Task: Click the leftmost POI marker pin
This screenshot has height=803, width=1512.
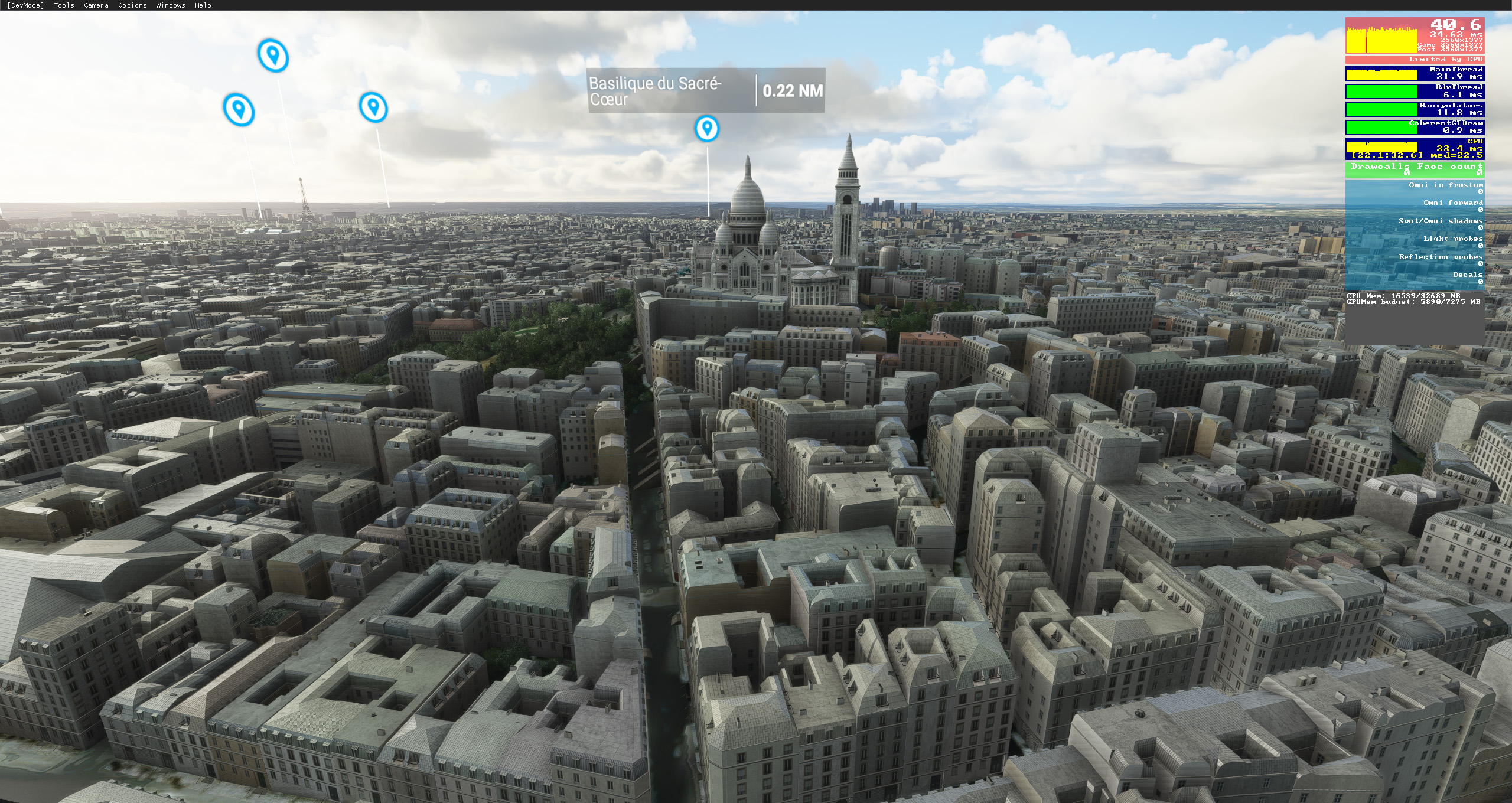Action: tap(239, 110)
